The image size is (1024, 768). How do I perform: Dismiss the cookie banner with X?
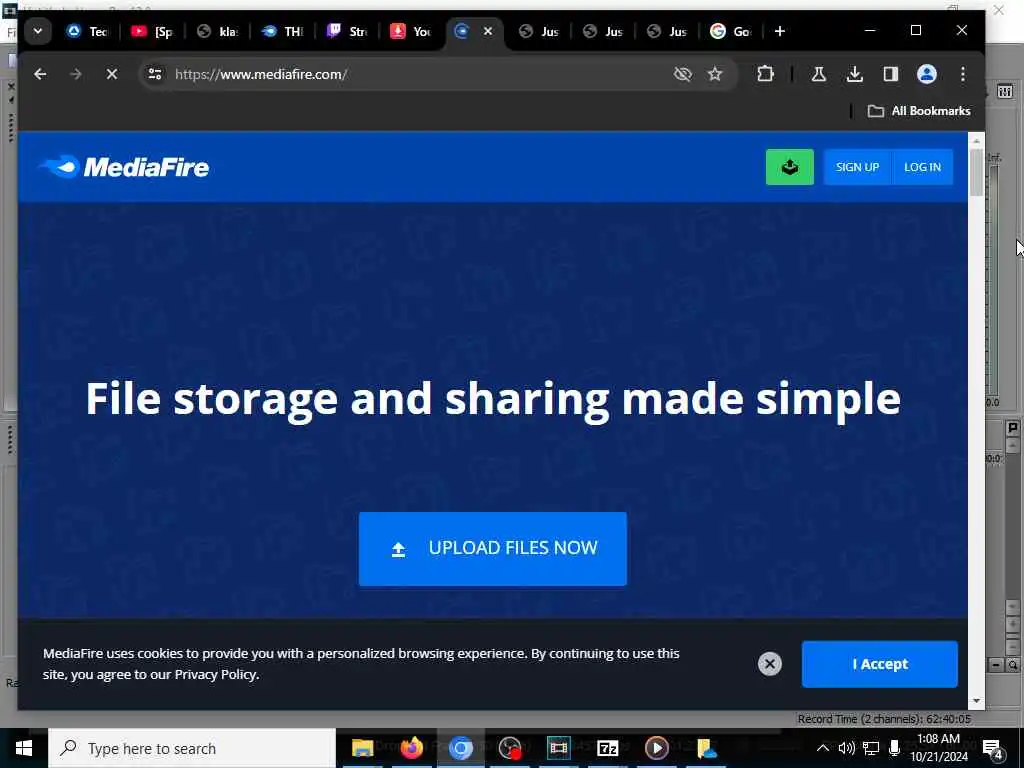pyautogui.click(x=769, y=664)
